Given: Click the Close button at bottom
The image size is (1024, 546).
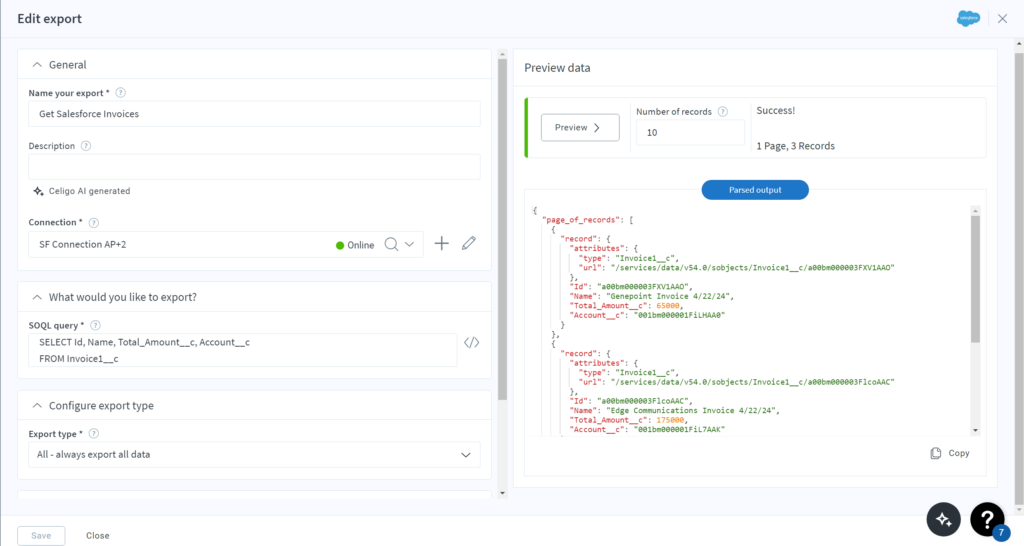Looking at the screenshot, I should click(97, 536).
